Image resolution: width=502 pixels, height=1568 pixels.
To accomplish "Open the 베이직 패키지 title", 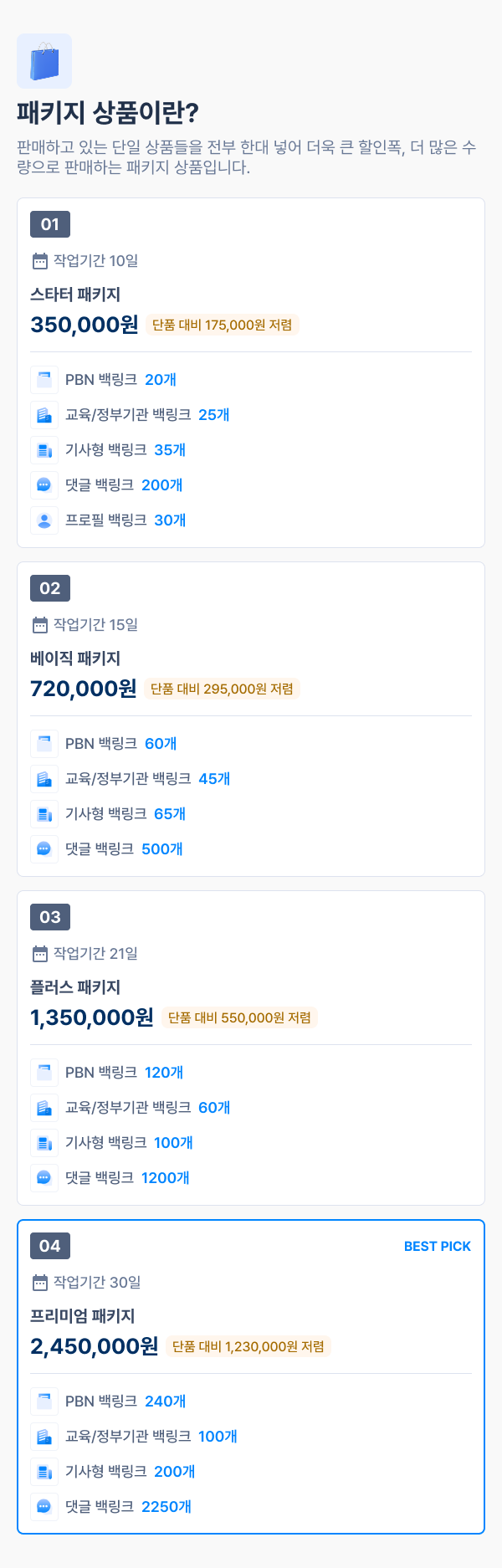I will (75, 658).
